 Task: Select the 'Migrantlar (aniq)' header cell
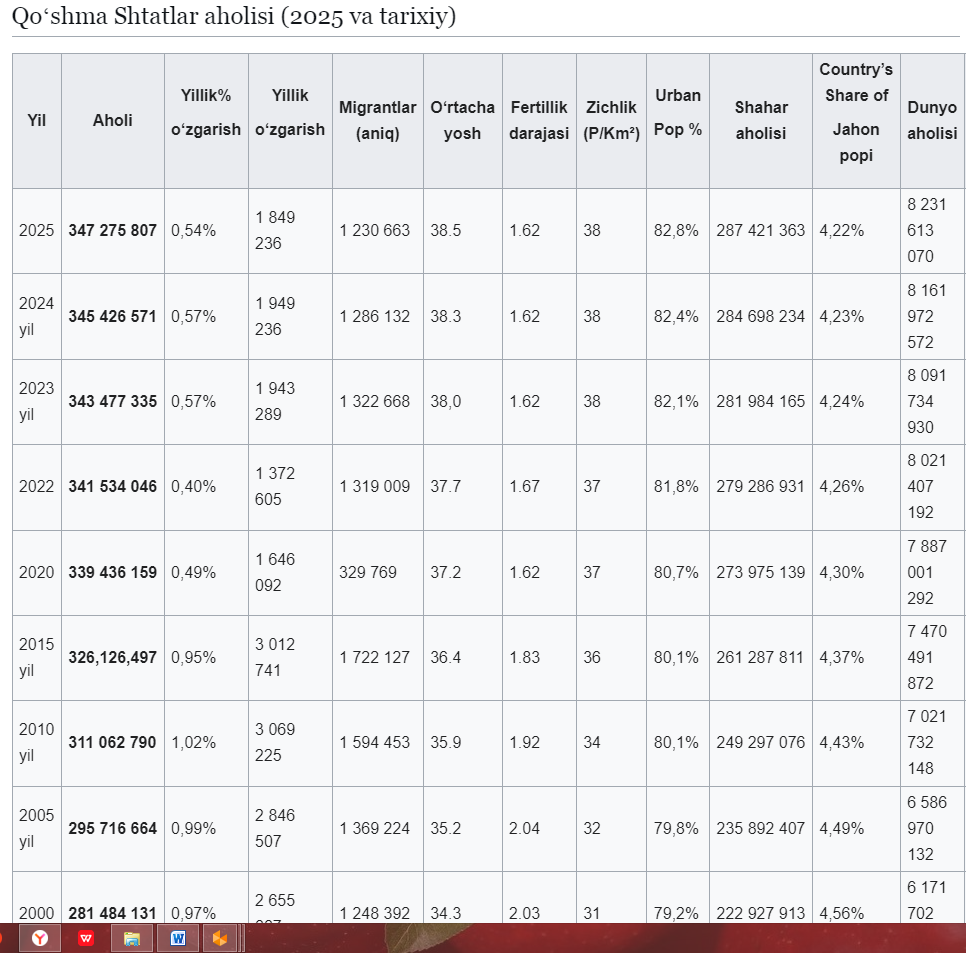click(x=378, y=121)
